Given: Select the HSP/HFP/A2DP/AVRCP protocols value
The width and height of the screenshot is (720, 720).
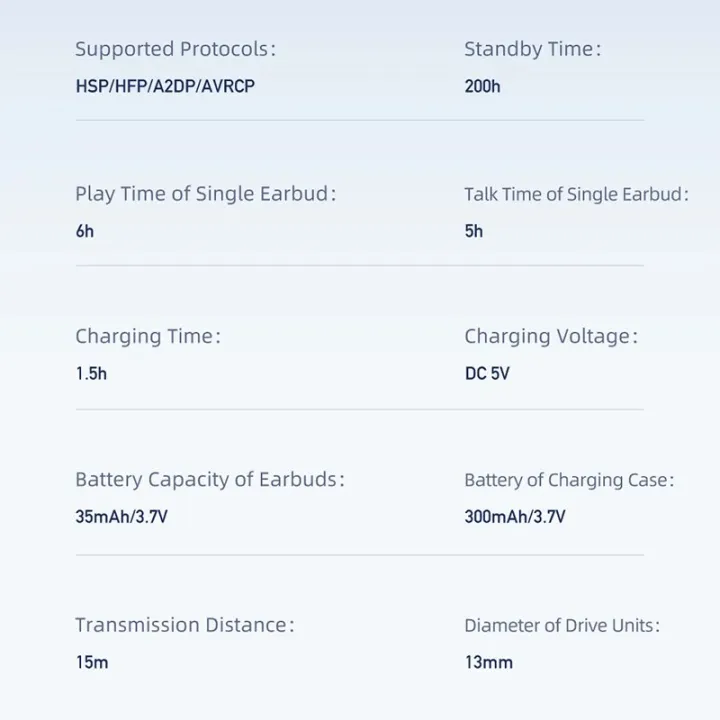Looking at the screenshot, I should point(165,86).
